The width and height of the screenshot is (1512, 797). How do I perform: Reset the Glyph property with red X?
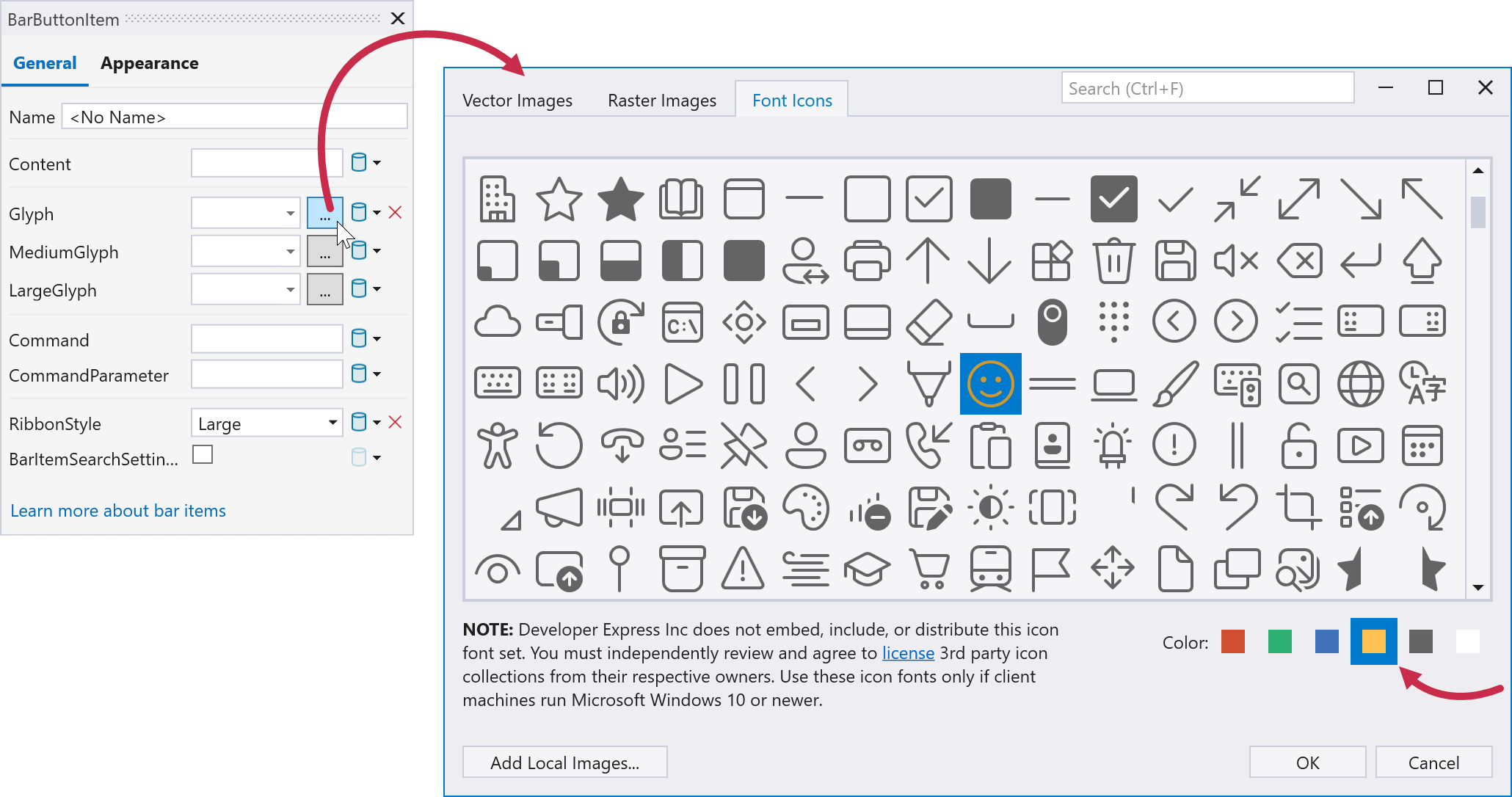[x=395, y=213]
